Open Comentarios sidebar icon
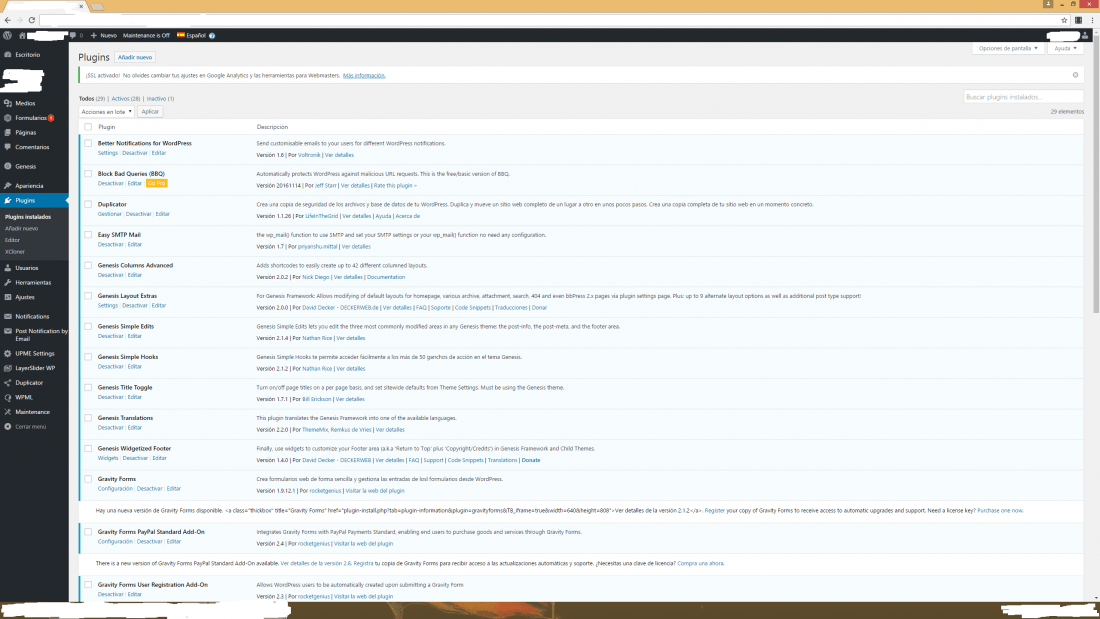The width and height of the screenshot is (1100, 619). click(x=8, y=147)
